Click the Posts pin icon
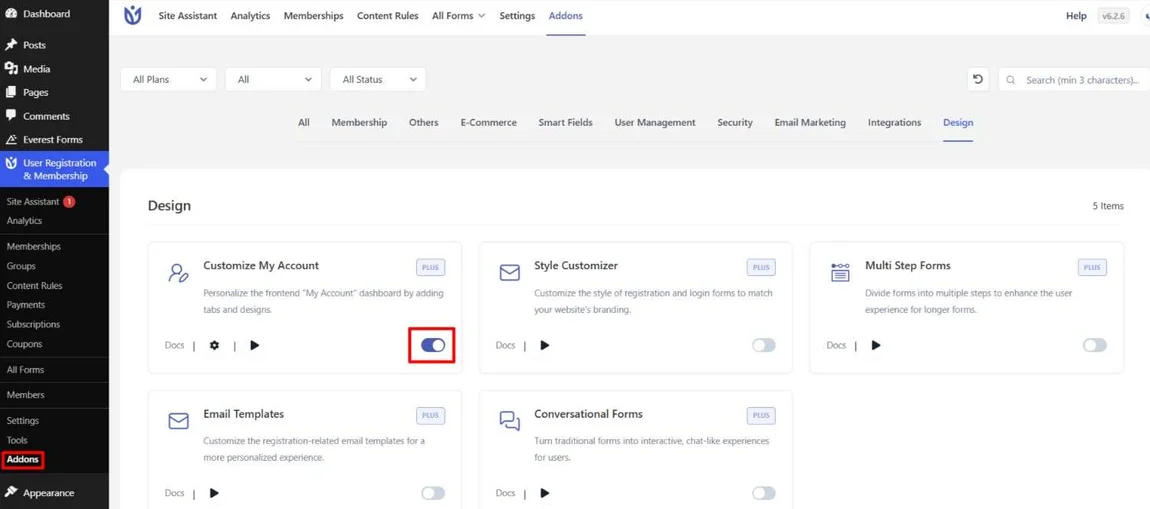Screen dimensions: 1150x509 click(x=11, y=45)
